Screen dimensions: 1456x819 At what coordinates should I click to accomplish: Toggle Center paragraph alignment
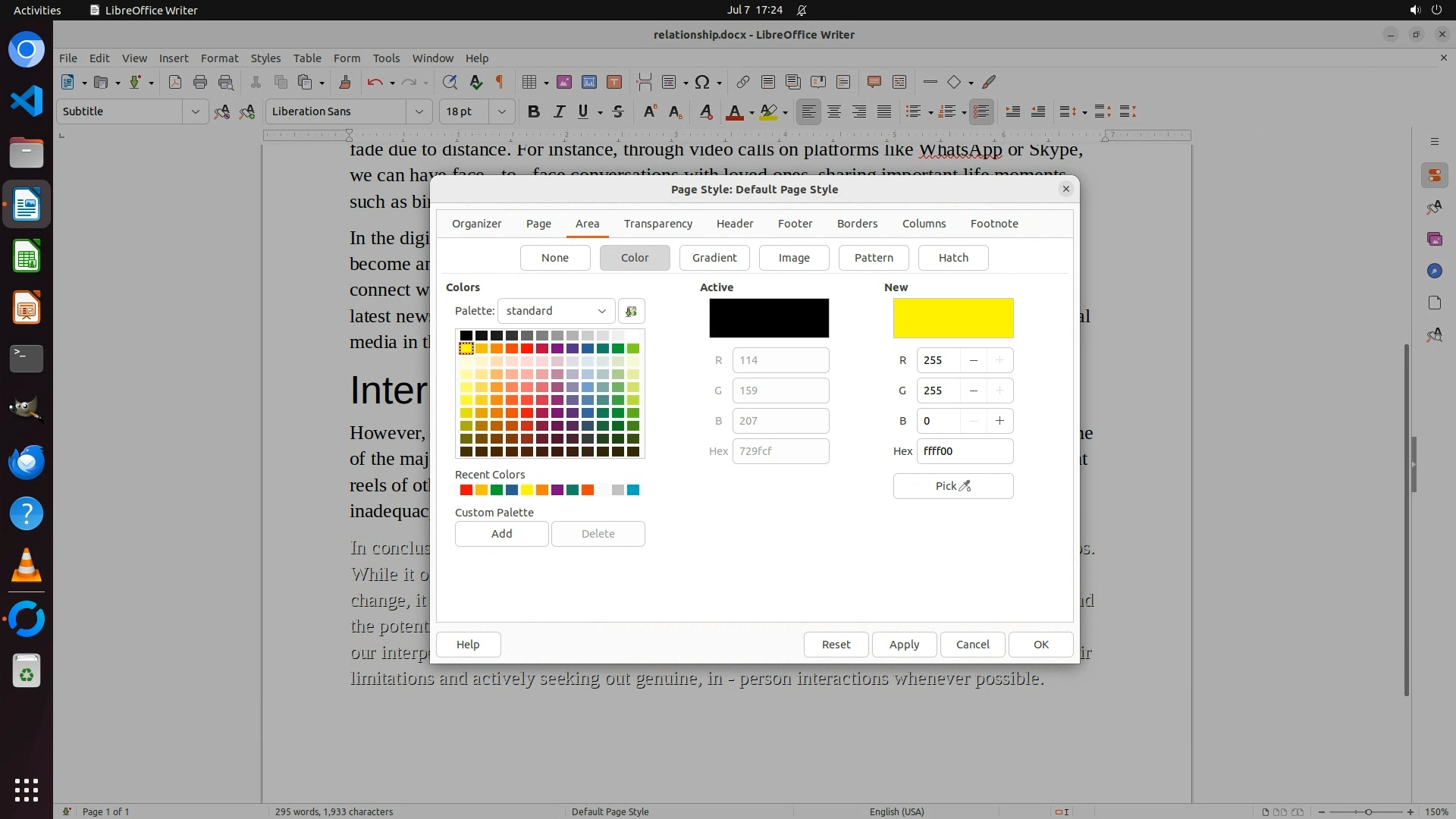[x=834, y=111]
